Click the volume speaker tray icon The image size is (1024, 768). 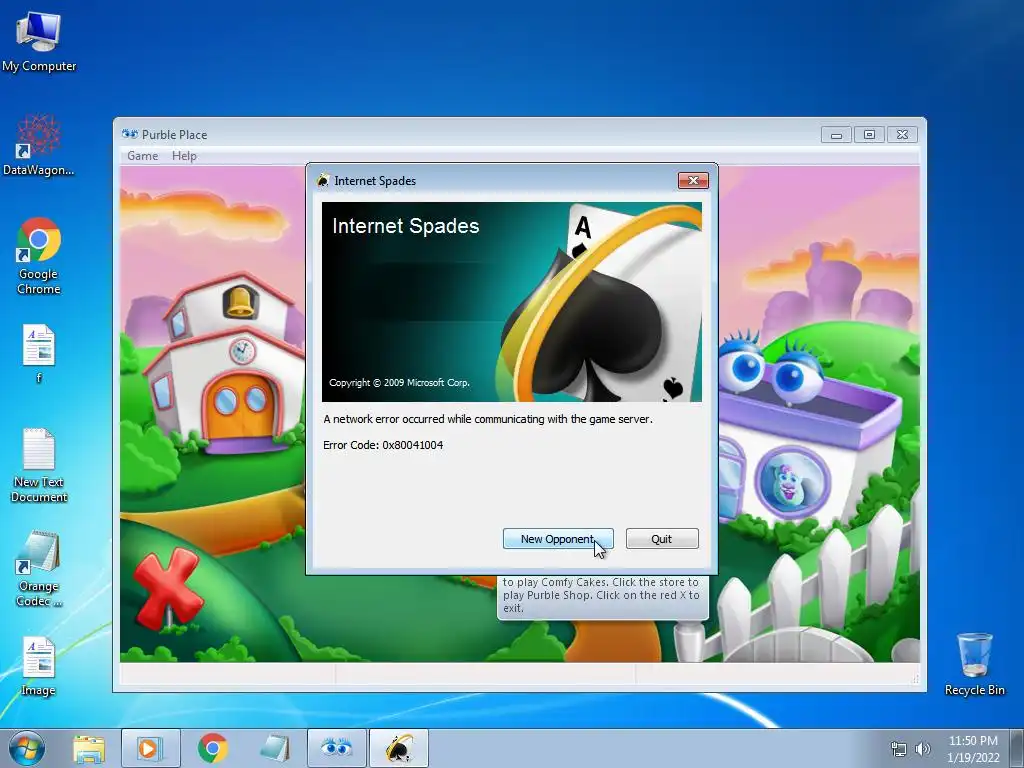click(x=922, y=749)
